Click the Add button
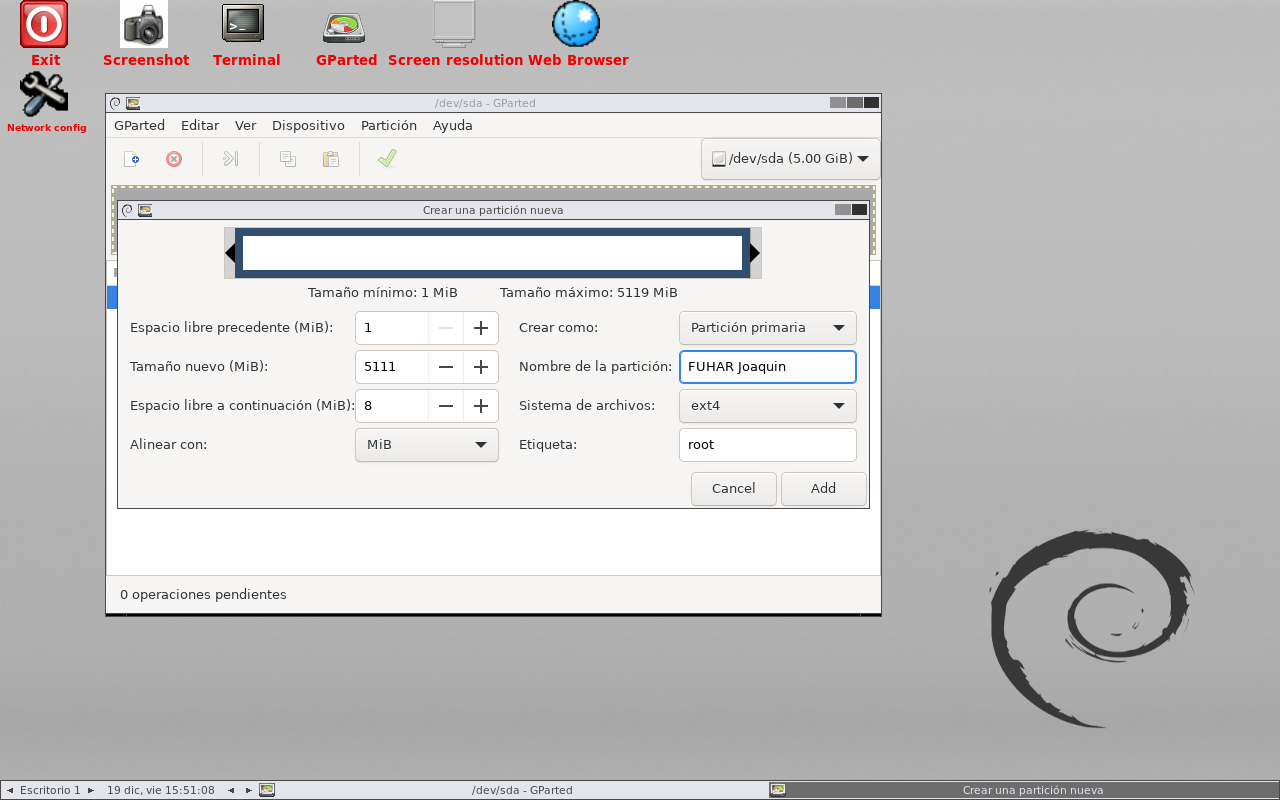 [823, 488]
